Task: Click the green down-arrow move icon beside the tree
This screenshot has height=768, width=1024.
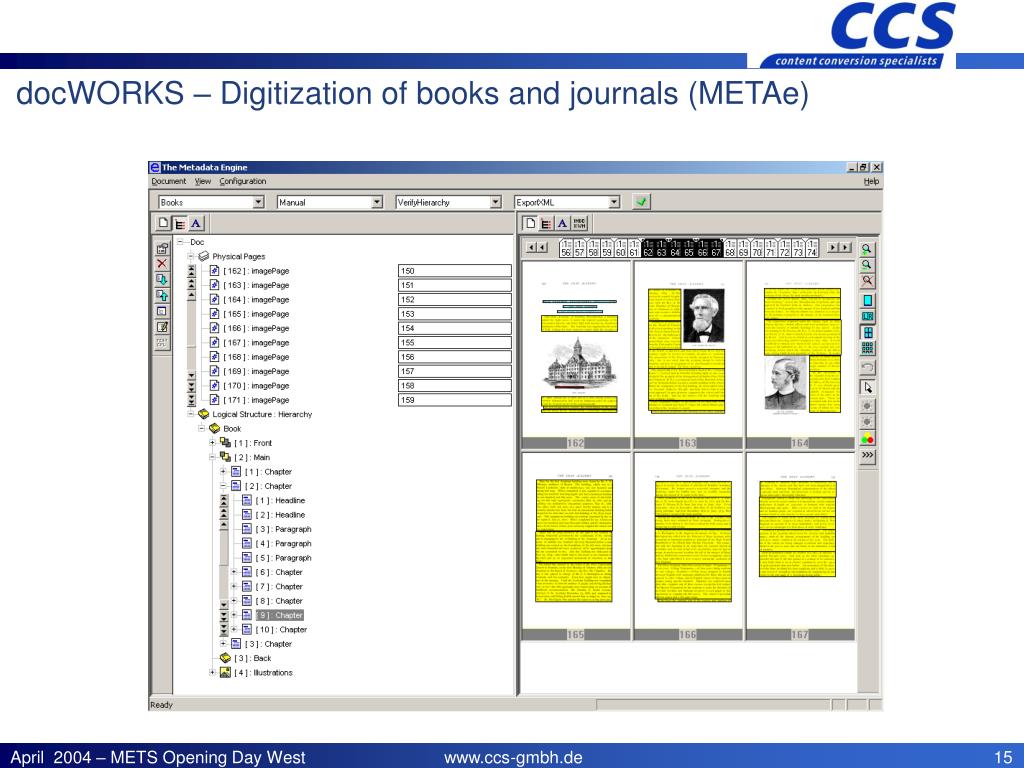Action: (162, 280)
